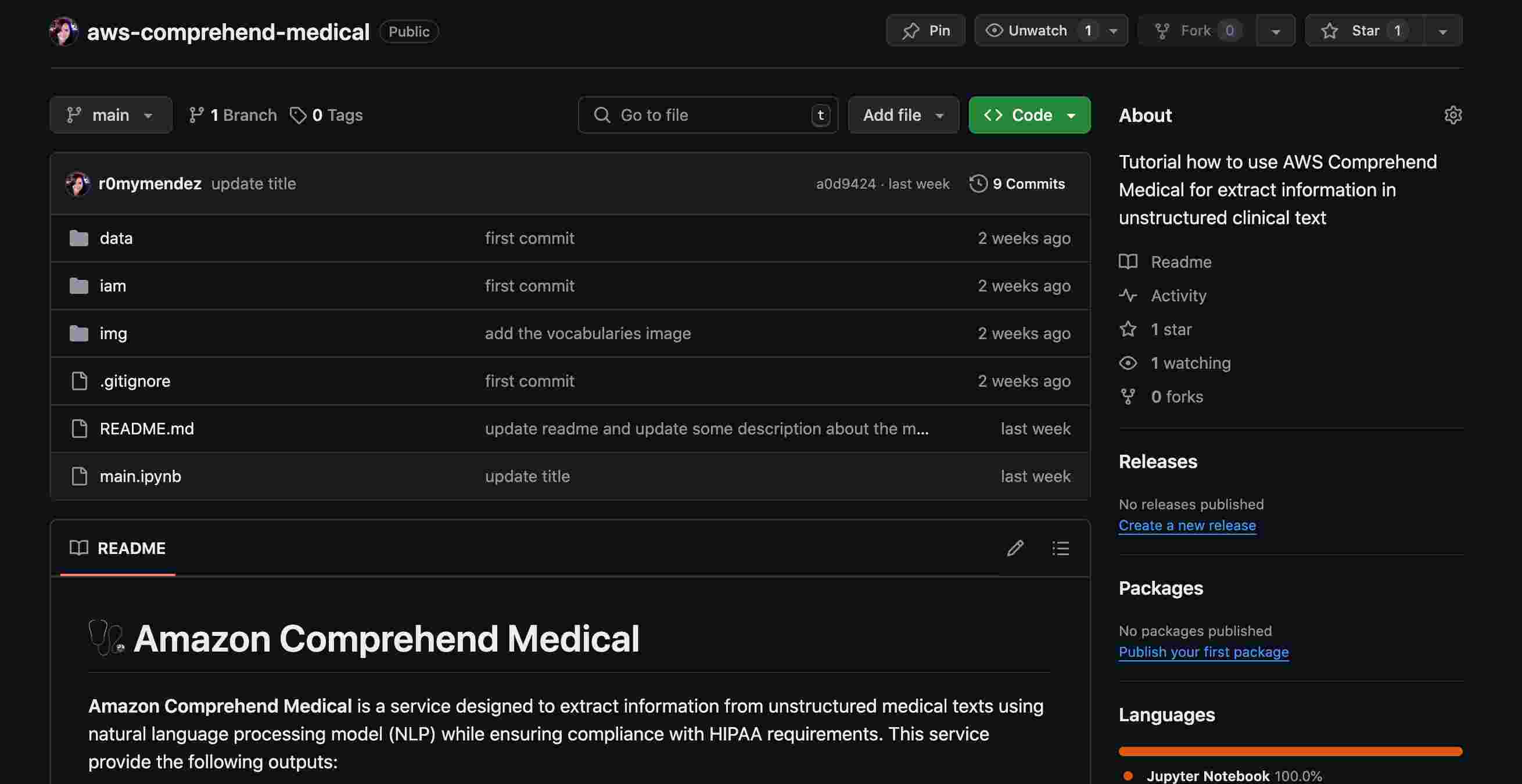1522x784 pixels.
Task: Toggle Star on this repository
Action: click(x=1363, y=31)
